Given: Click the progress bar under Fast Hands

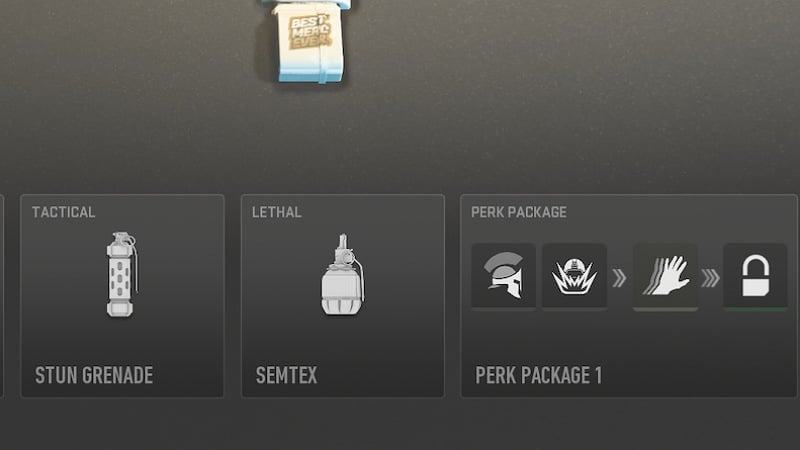Looking at the screenshot, I should (x=665, y=309).
